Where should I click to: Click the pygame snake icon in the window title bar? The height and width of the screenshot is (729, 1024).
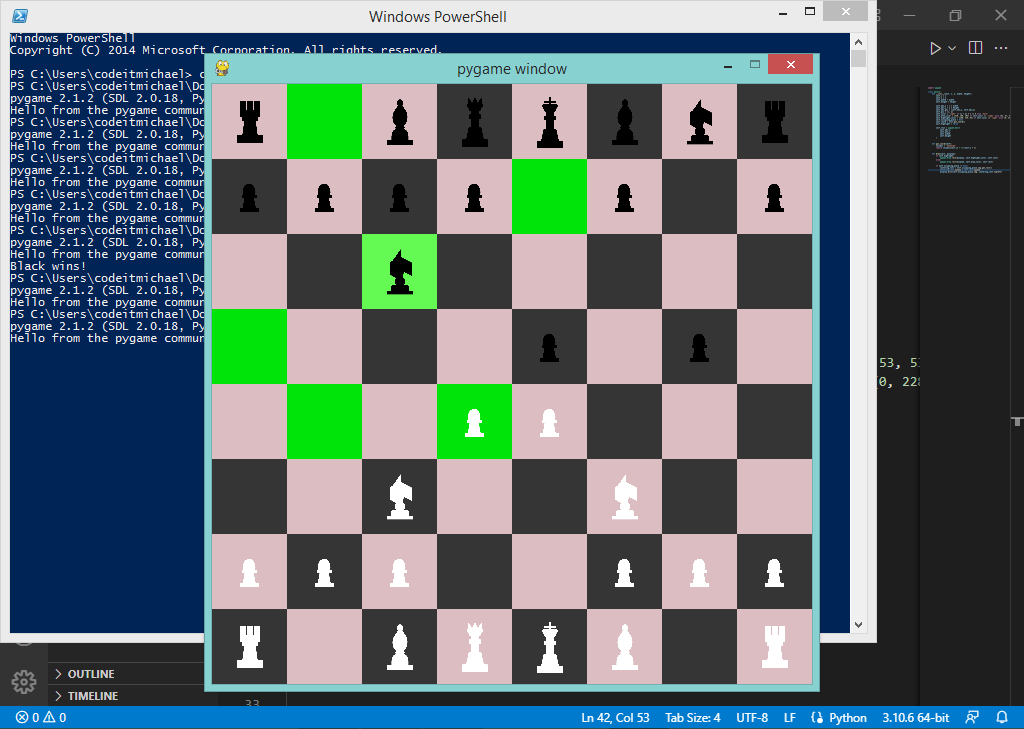pos(220,68)
